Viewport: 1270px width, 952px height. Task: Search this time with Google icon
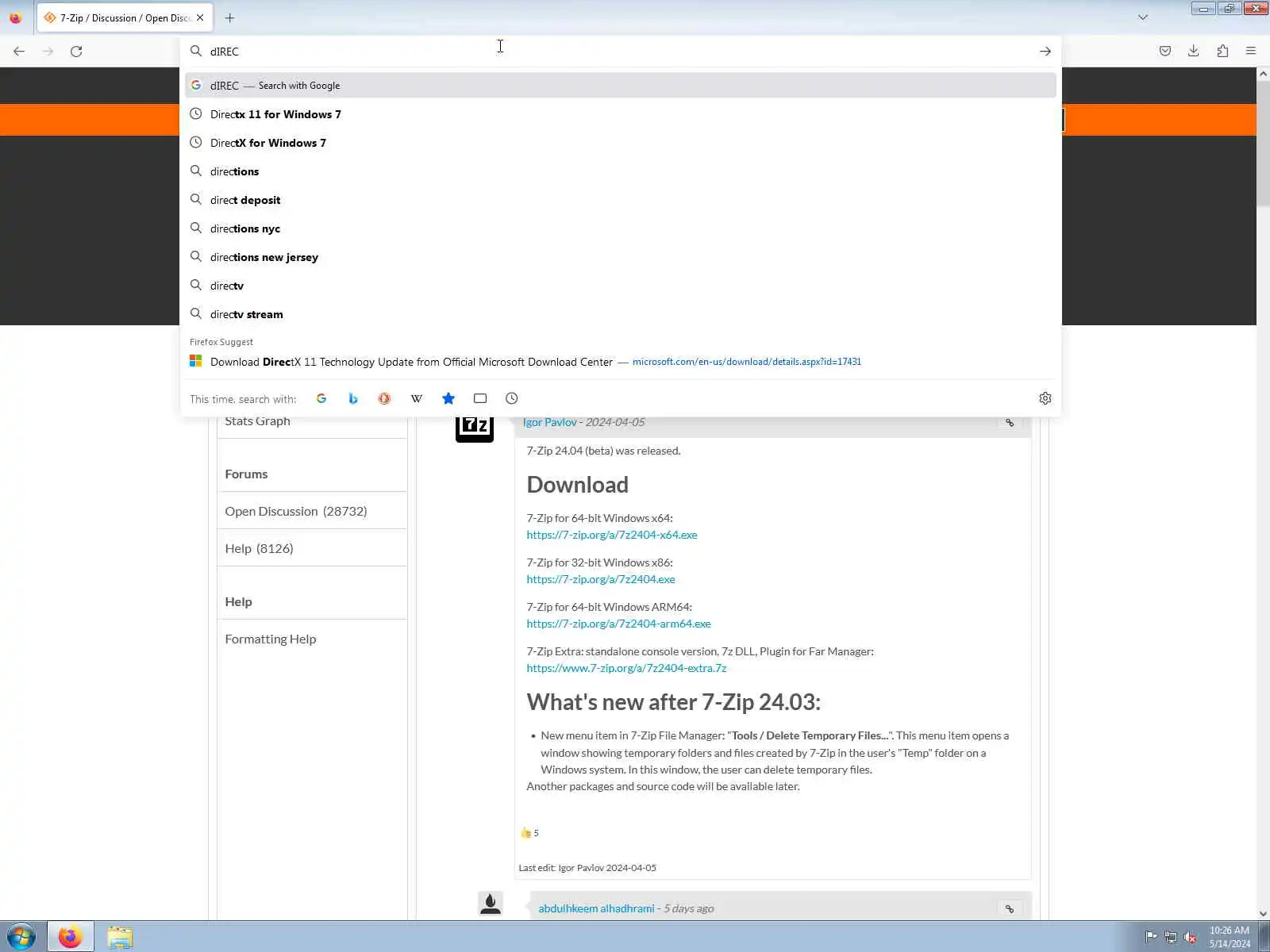[x=321, y=398]
